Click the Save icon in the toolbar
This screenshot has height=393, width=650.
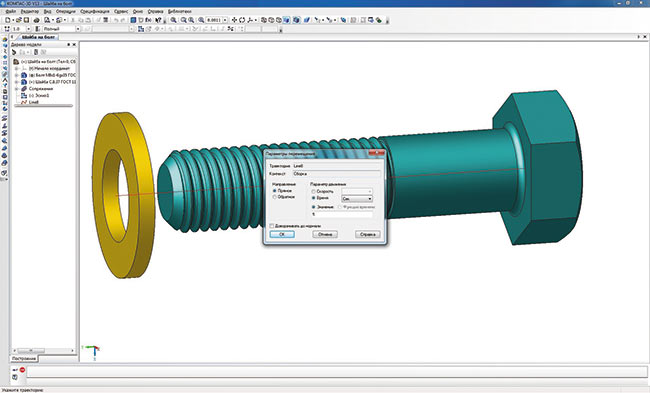pyautogui.click(x=26, y=20)
